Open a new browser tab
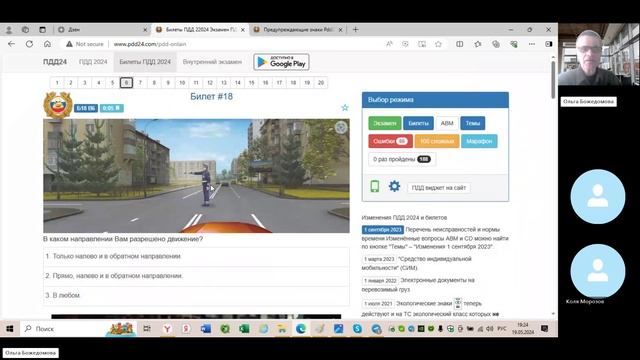Image resolution: width=640 pixels, height=360 pixels. (356, 29)
